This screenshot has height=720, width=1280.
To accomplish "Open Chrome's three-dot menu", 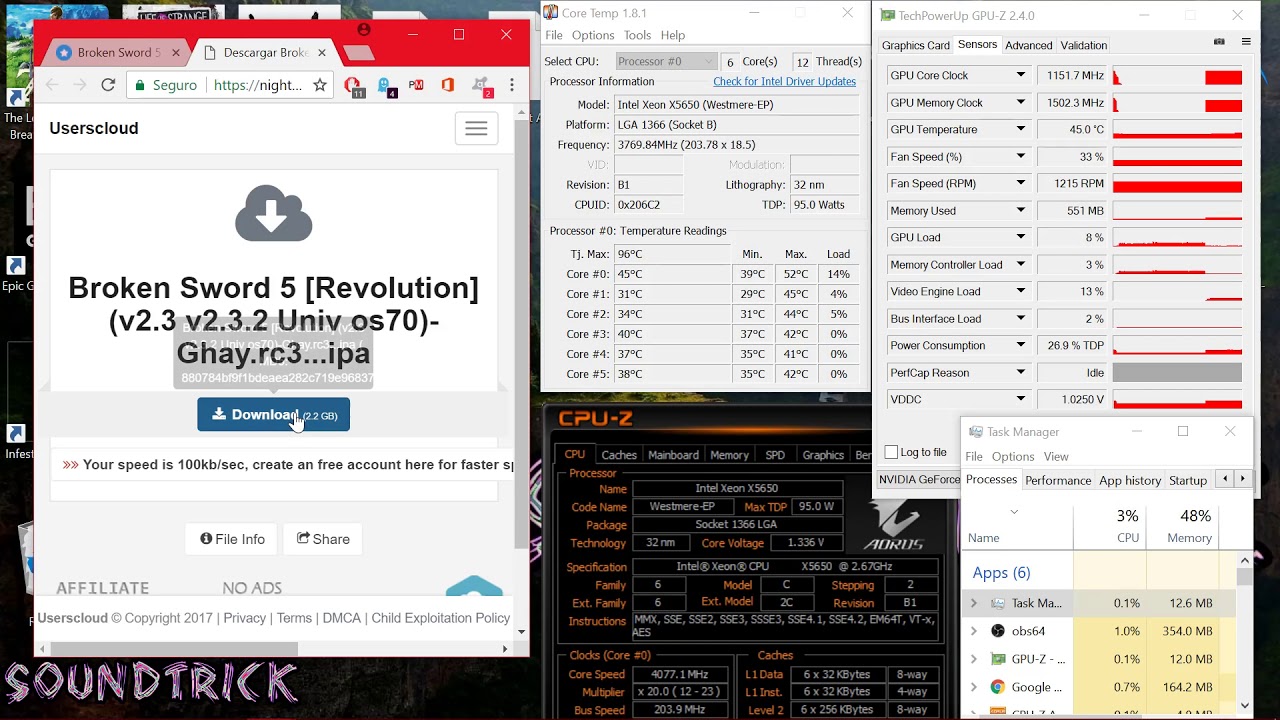I will [512, 85].
